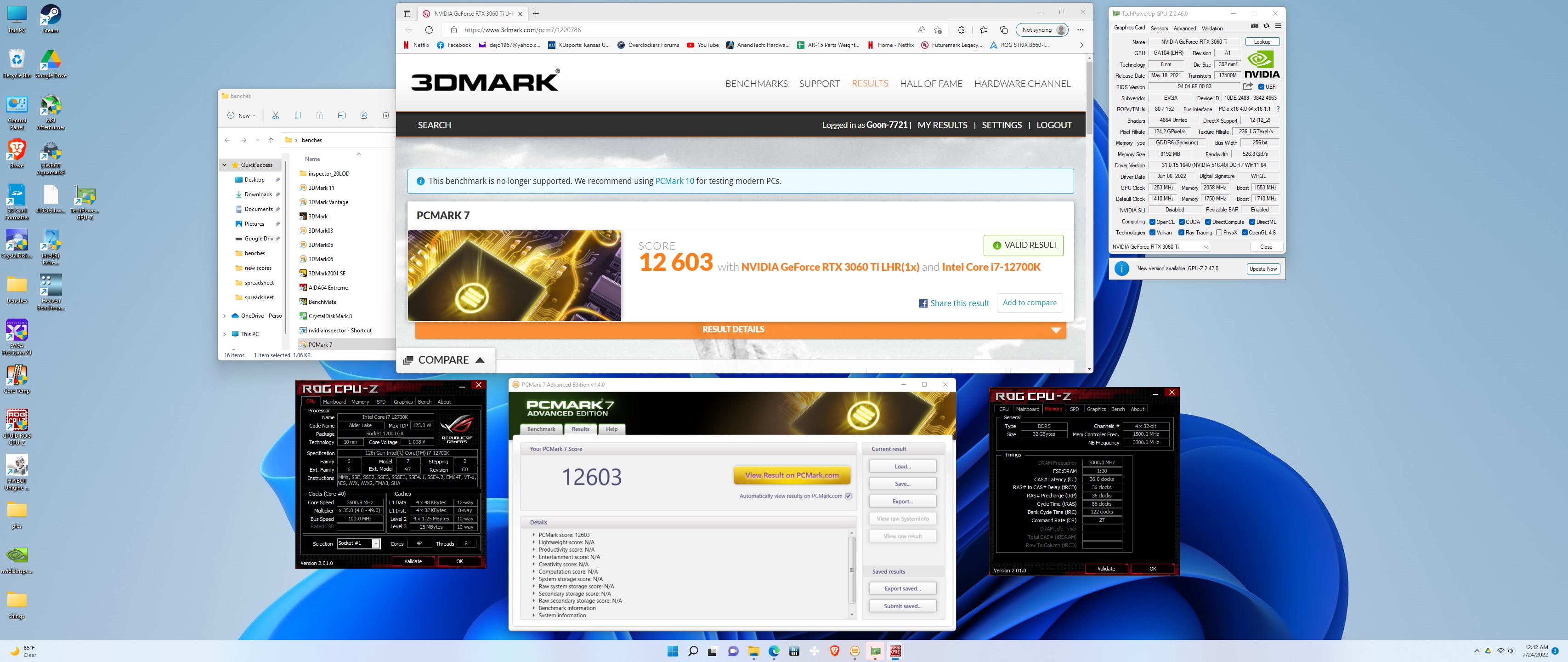Open SPD tab in right CPU-Z window
This screenshot has width=1568, height=662.
(1074, 409)
